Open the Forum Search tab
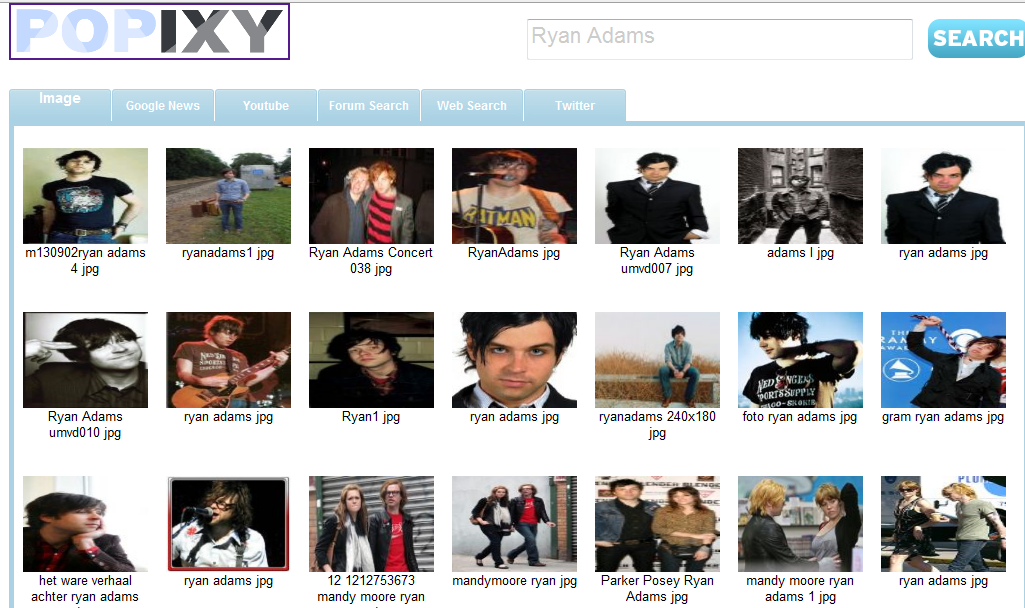The width and height of the screenshot is (1025, 608). pos(369,106)
